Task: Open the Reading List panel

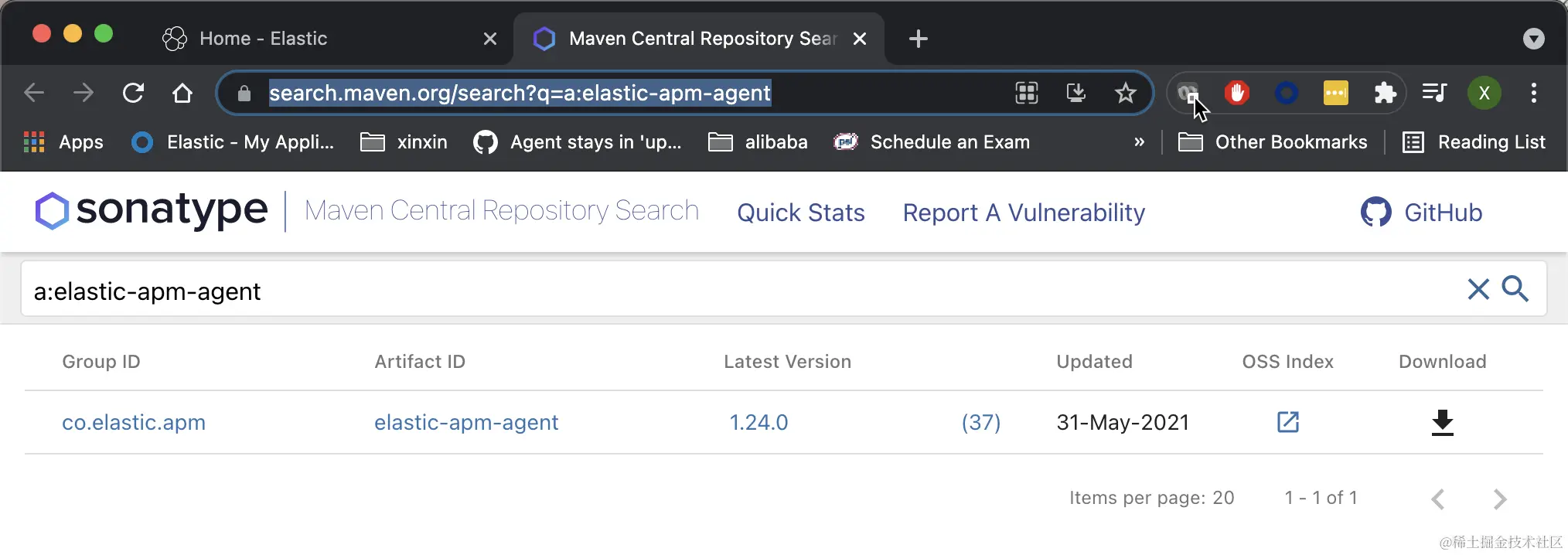Action: coord(1474,142)
